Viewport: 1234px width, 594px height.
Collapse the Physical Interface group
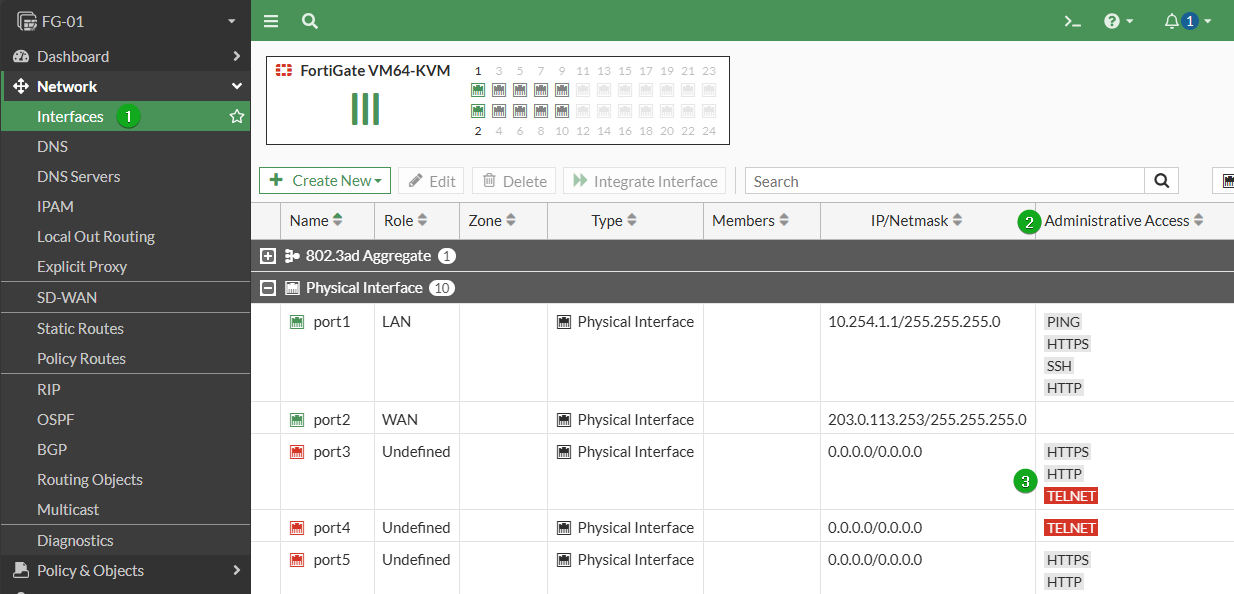[267, 288]
